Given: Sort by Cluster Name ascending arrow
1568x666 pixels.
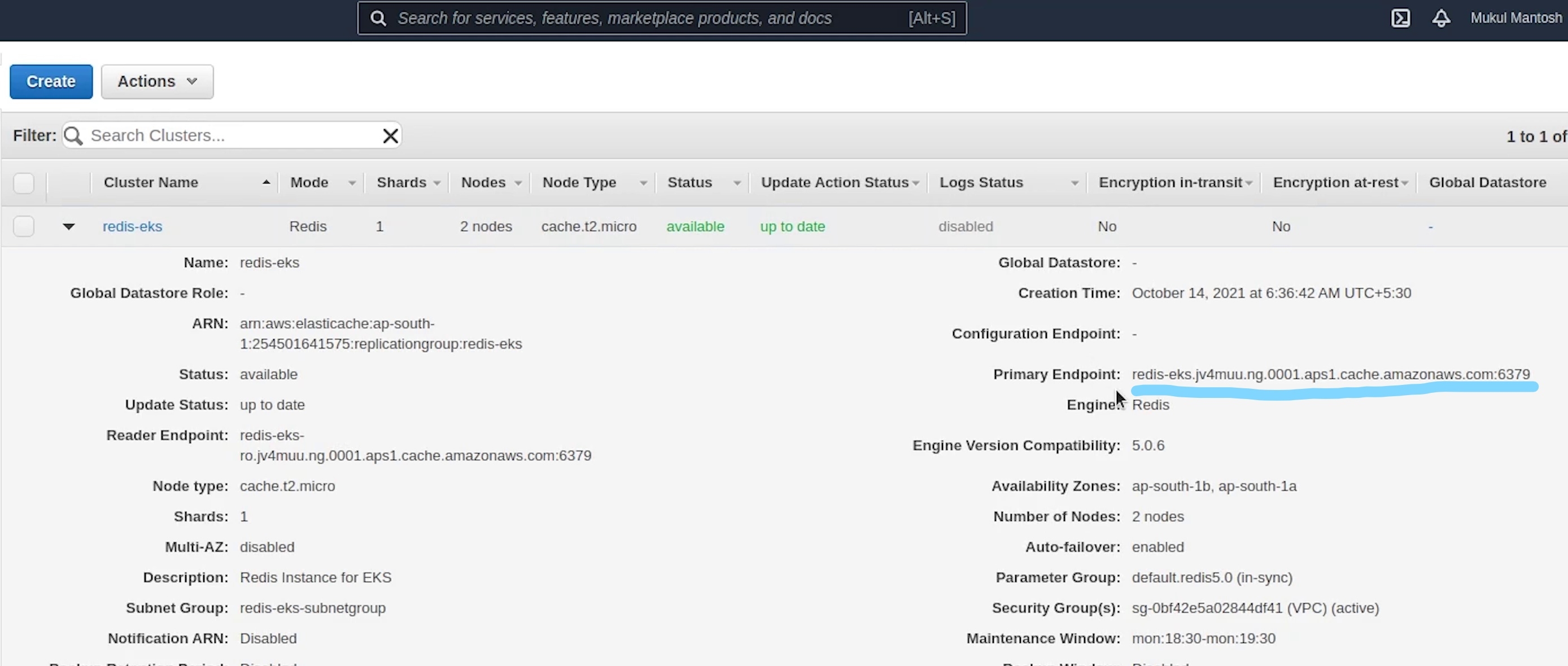Looking at the screenshot, I should (266, 182).
